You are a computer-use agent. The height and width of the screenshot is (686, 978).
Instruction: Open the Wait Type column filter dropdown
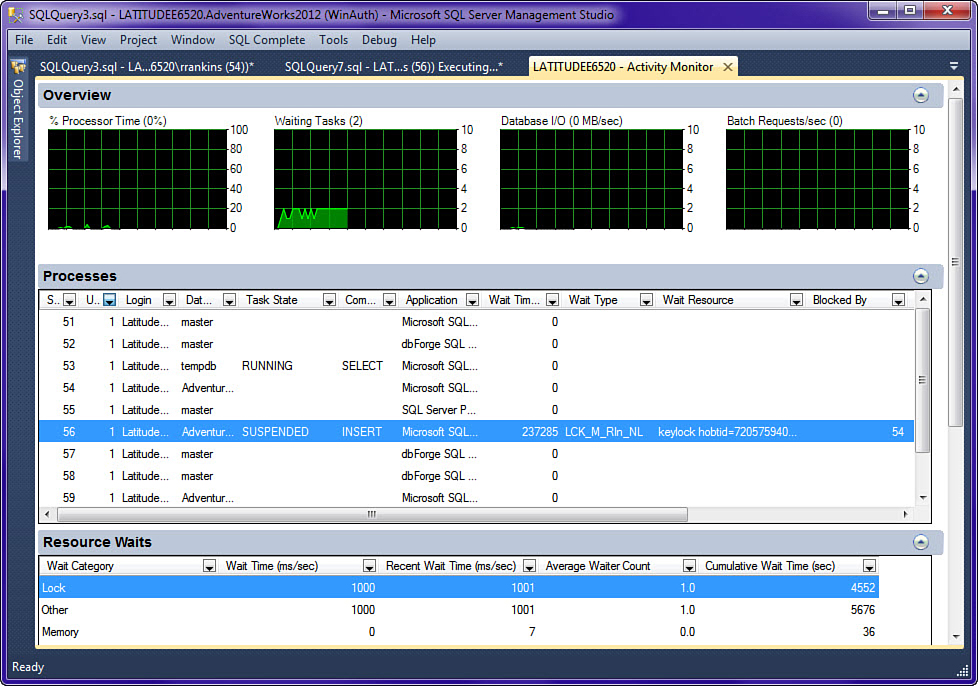[646, 300]
